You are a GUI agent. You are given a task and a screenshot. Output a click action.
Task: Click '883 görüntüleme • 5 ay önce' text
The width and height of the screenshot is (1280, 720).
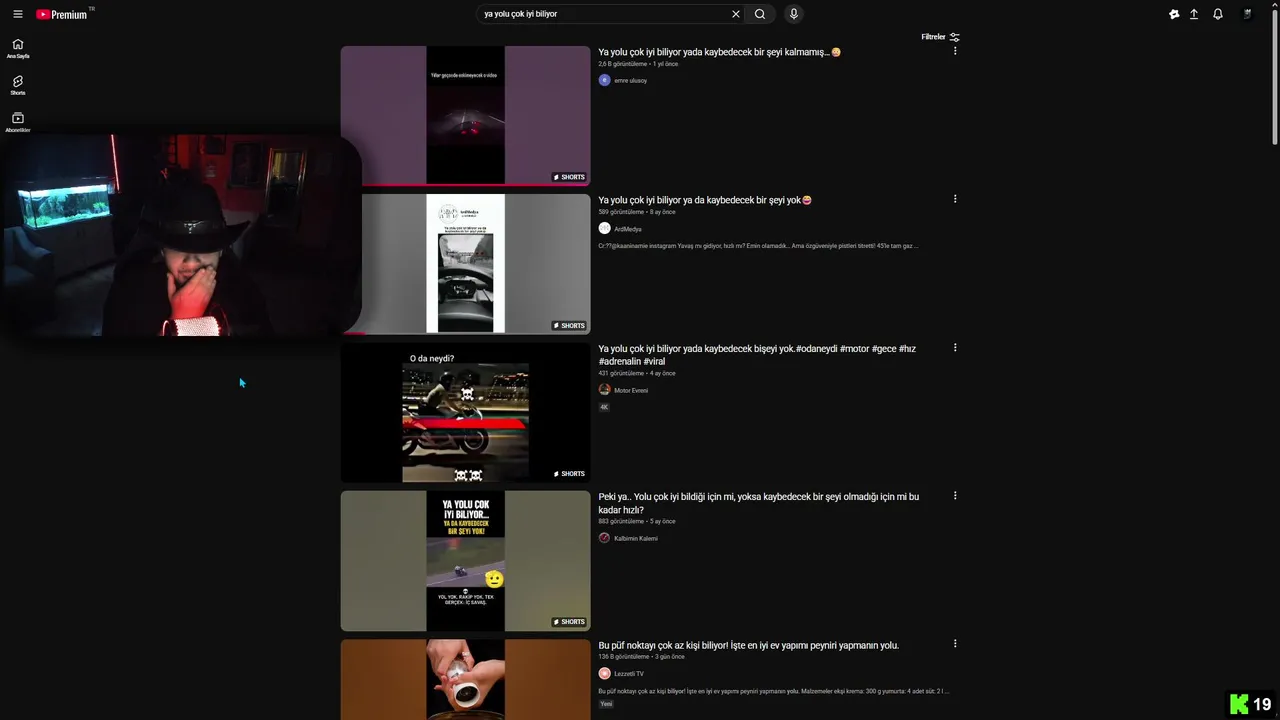pyautogui.click(x=637, y=522)
